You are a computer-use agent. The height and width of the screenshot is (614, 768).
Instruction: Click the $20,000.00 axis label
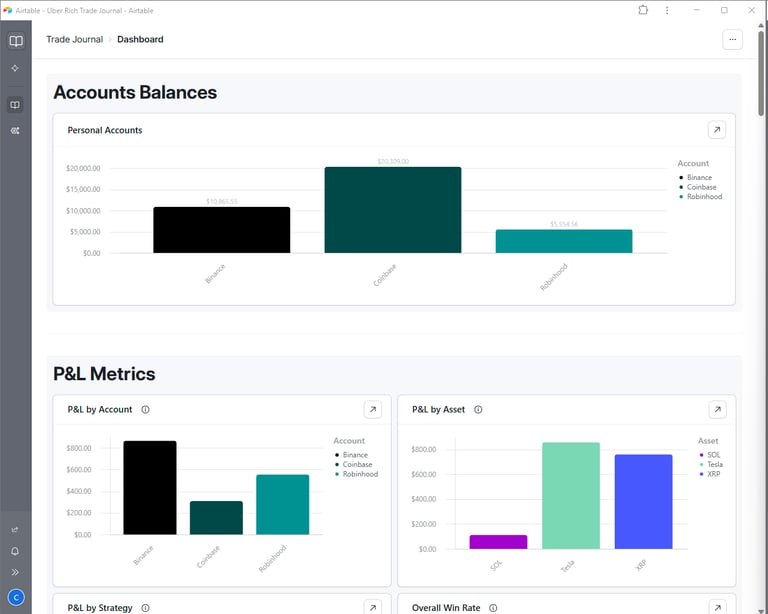[83, 168]
